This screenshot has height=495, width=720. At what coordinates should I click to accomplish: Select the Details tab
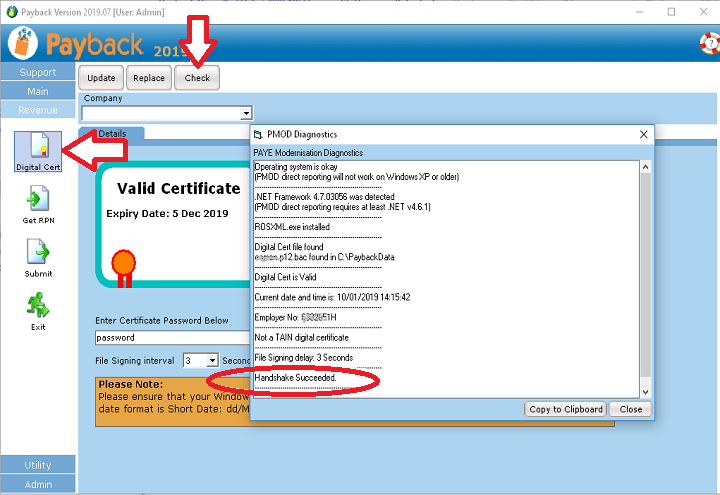point(118,133)
